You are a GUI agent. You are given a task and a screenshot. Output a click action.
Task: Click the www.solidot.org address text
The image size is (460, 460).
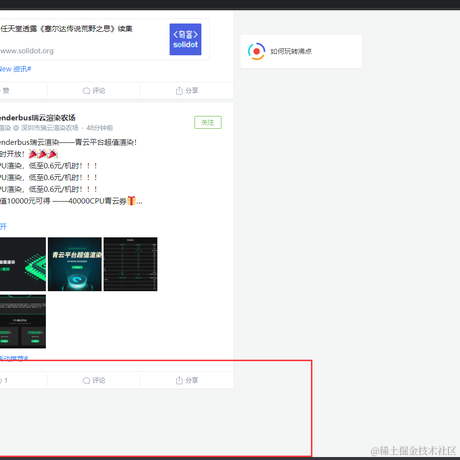point(27,51)
